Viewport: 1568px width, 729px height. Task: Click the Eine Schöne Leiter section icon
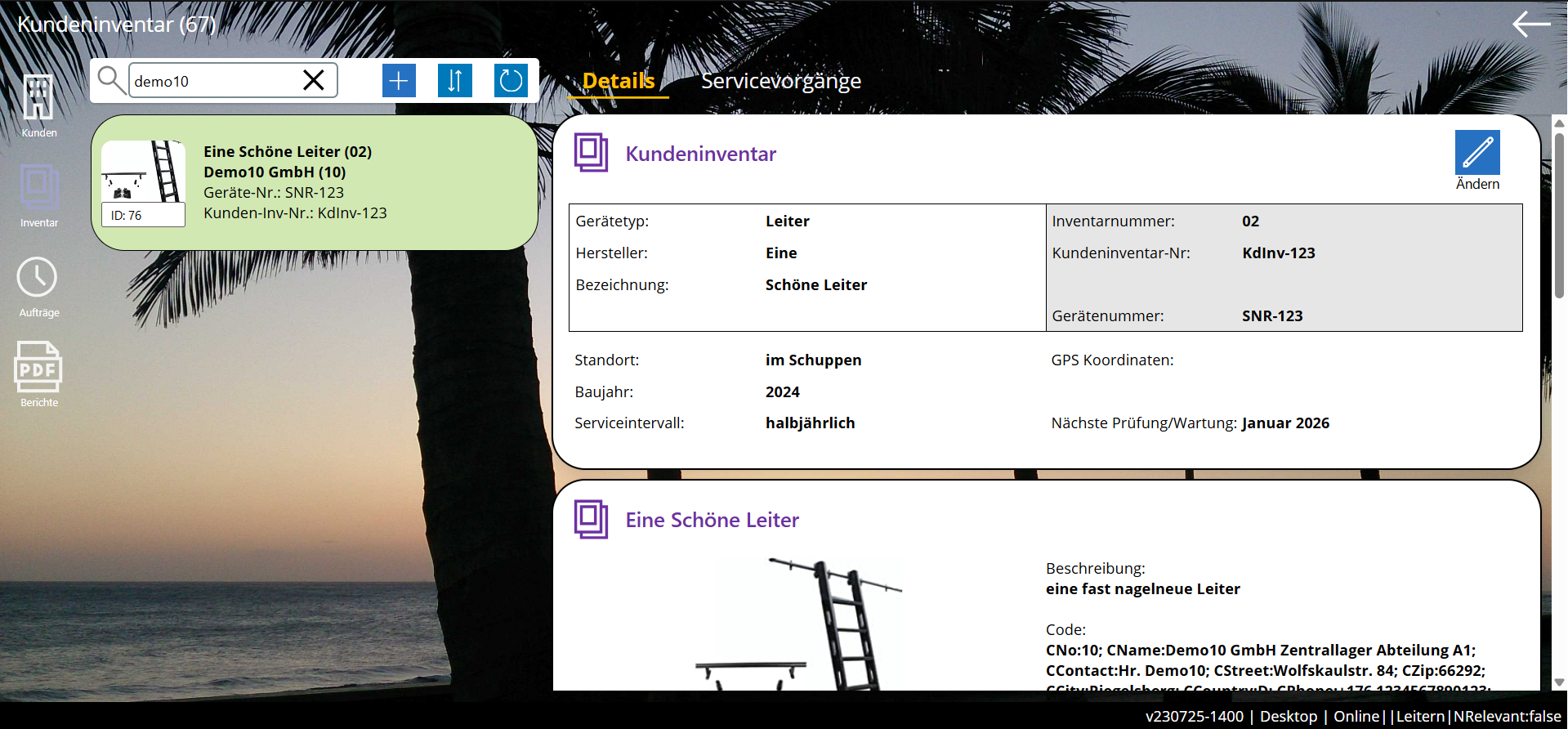591,519
